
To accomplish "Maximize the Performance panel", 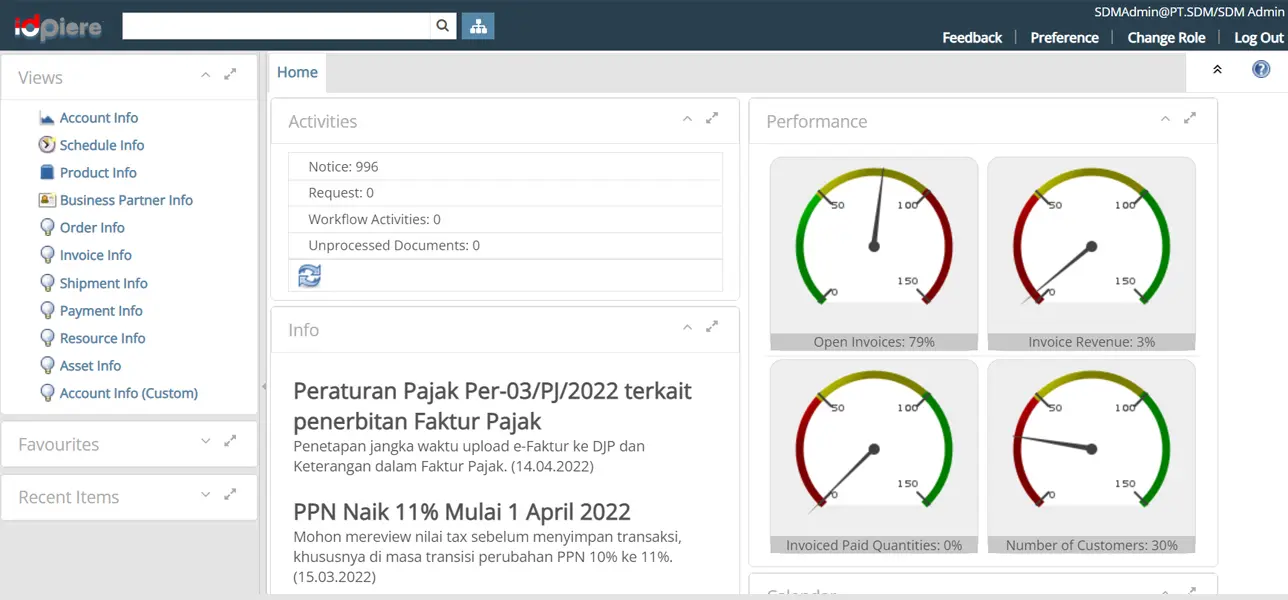I will pyautogui.click(x=1190, y=118).
